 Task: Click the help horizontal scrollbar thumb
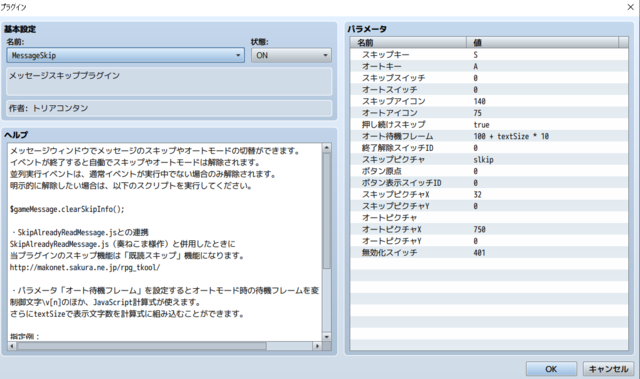click(x=142, y=346)
